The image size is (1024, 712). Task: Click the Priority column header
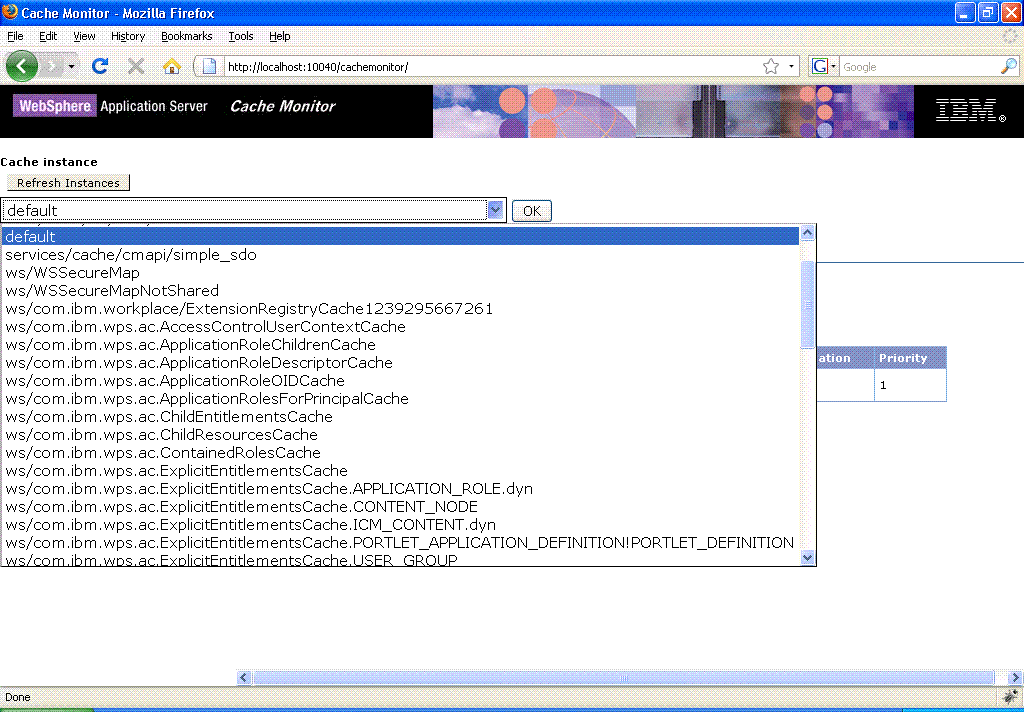(910, 358)
